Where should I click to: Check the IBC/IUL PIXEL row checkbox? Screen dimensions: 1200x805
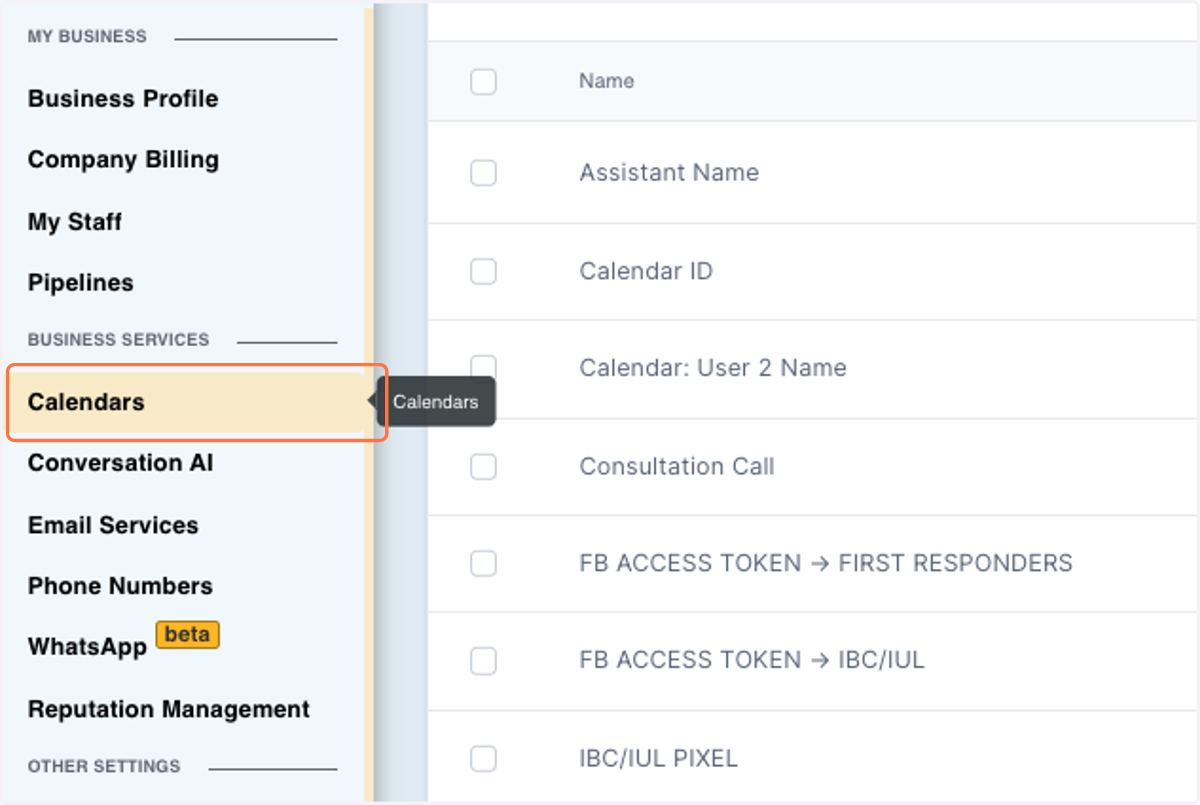[483, 759]
